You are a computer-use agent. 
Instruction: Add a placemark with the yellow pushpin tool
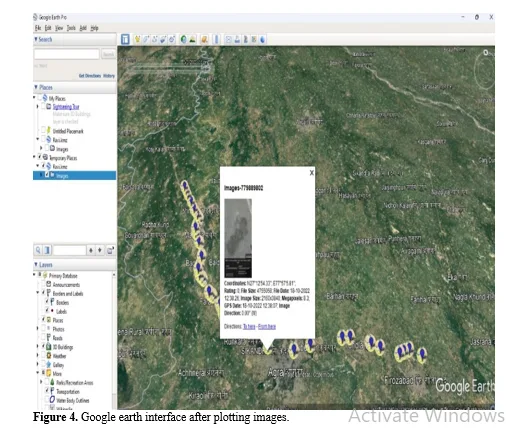coord(137,39)
